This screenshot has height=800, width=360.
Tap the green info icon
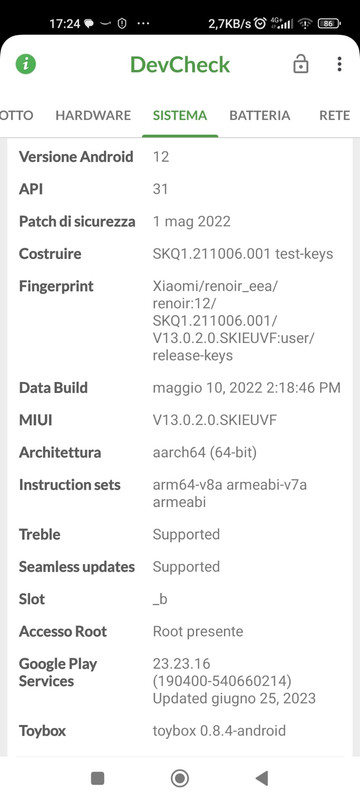25,64
